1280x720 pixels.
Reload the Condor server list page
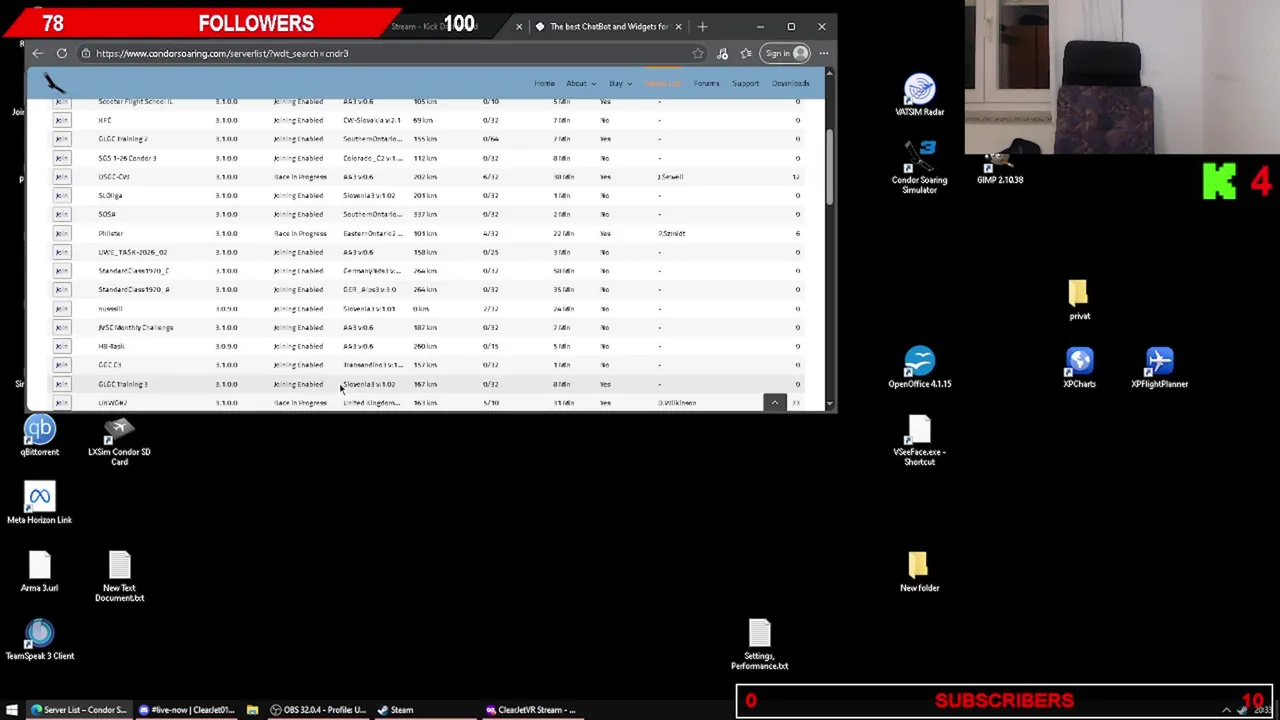(x=62, y=53)
